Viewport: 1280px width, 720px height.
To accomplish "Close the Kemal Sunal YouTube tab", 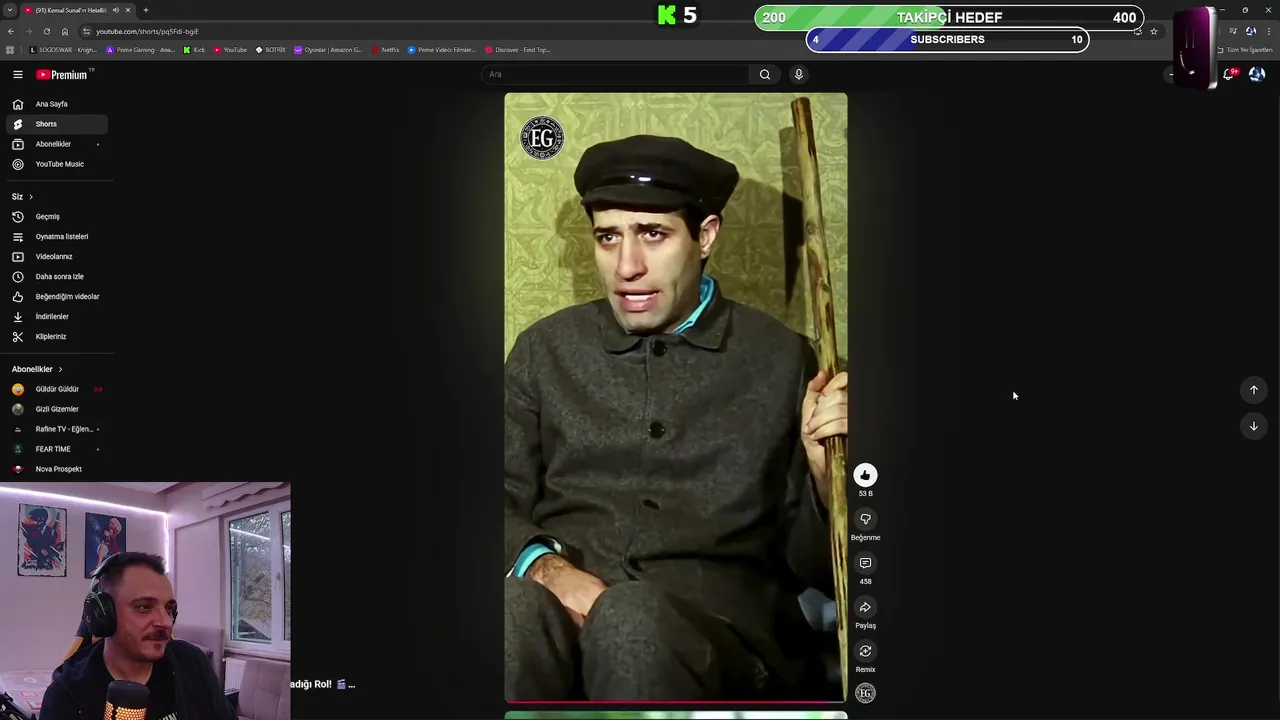I will coord(128,10).
